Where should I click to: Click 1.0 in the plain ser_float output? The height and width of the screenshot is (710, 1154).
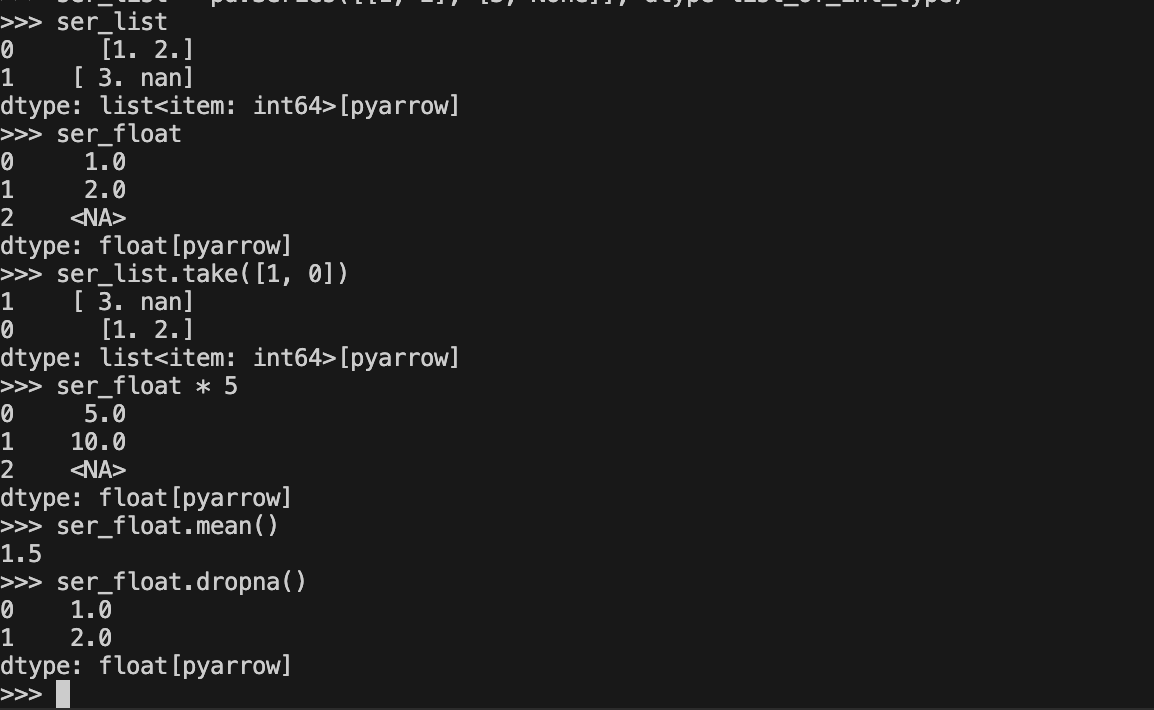click(x=105, y=162)
